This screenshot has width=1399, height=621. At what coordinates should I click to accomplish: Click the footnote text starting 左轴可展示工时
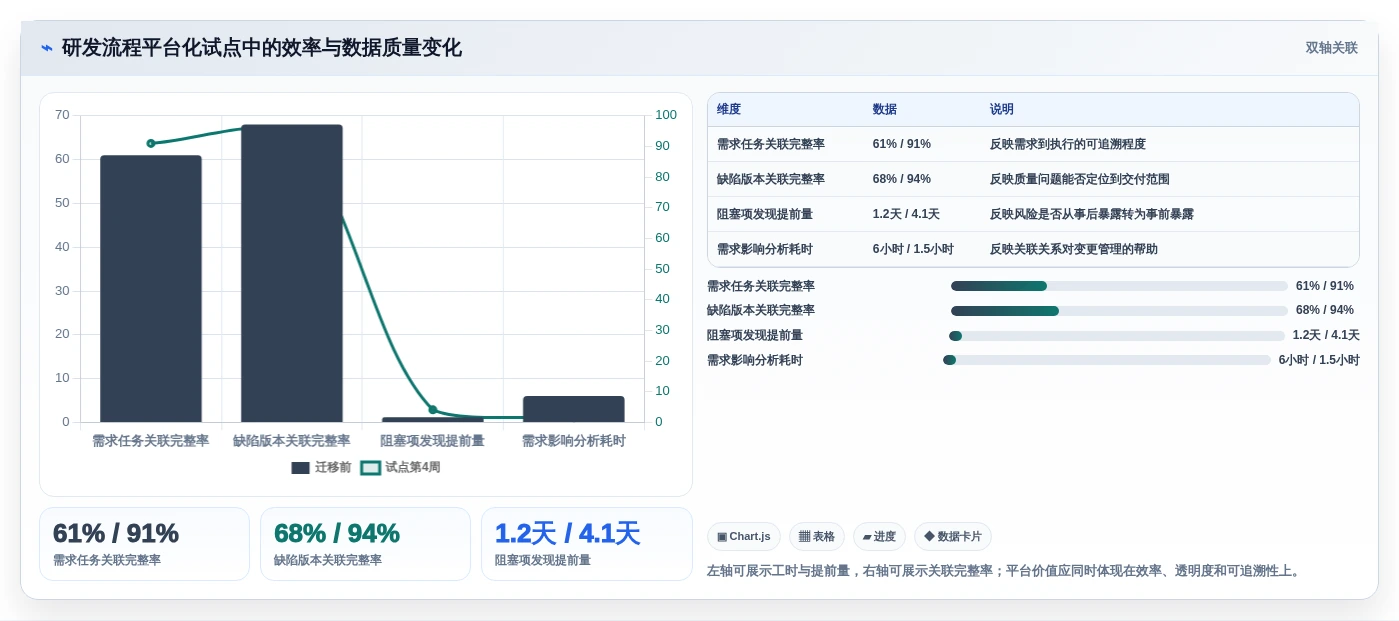[x=1005, y=571]
